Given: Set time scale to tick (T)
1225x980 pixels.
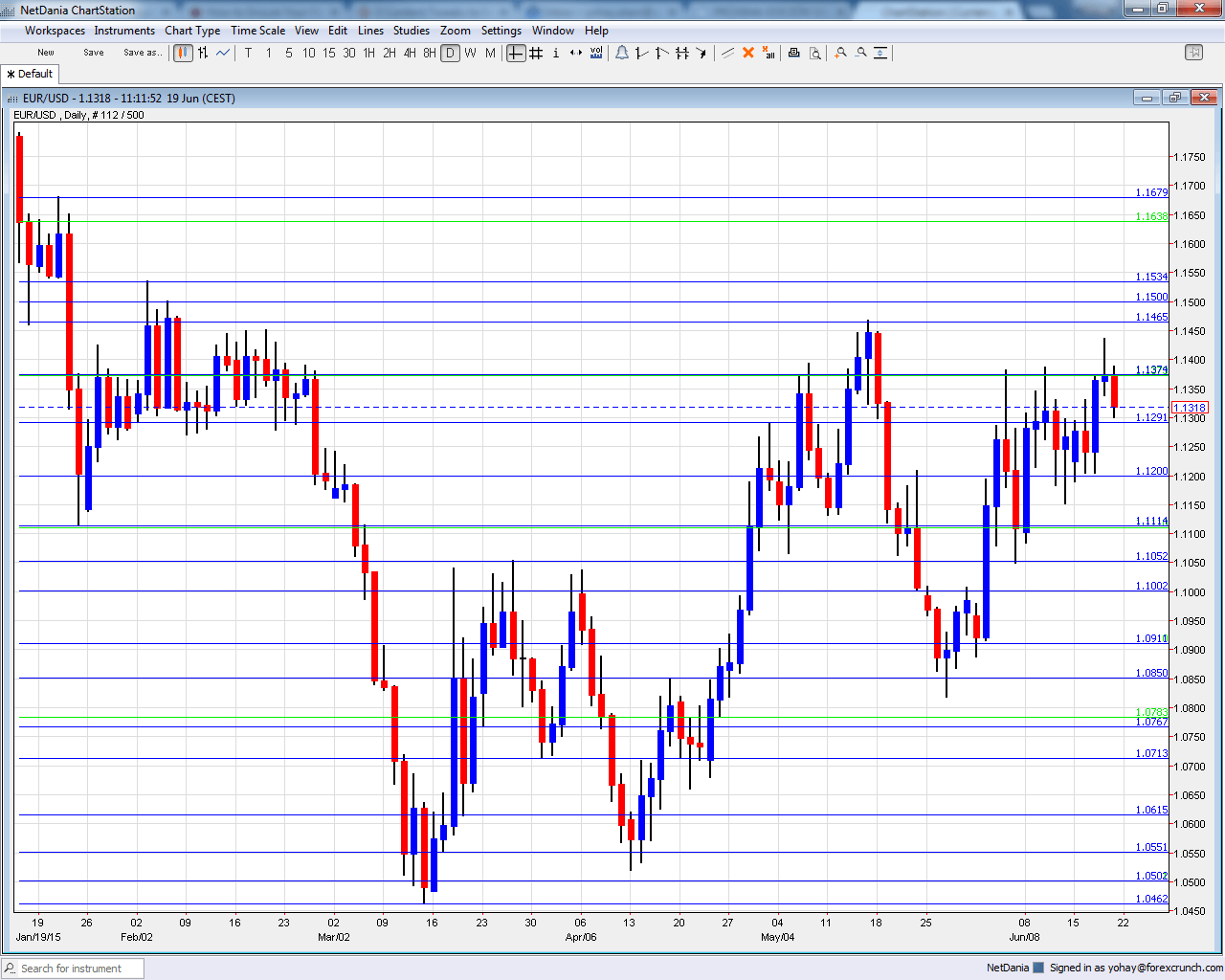Looking at the screenshot, I should pyautogui.click(x=249, y=53).
